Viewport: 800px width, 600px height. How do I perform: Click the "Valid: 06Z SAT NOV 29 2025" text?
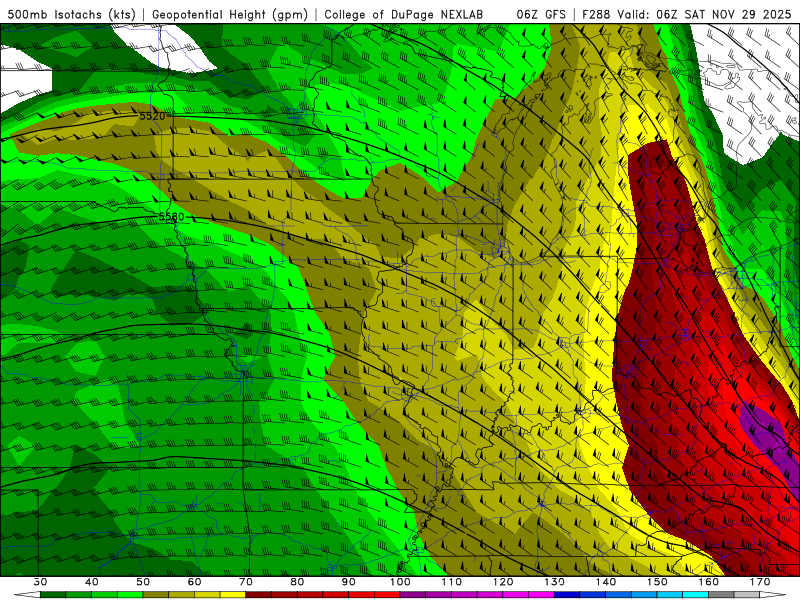705,14
